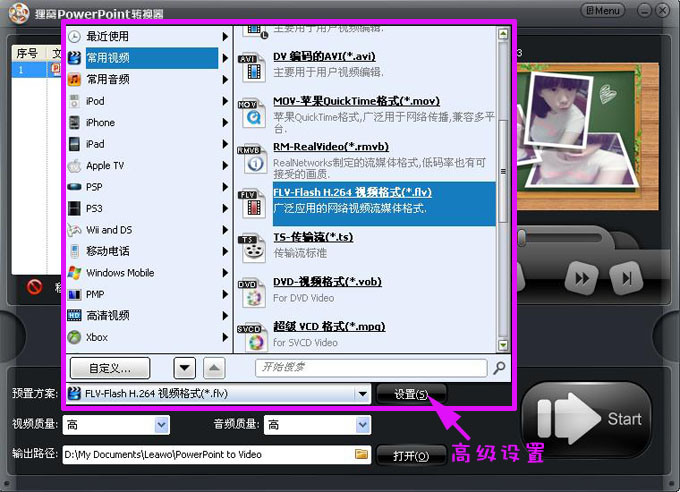This screenshot has height=492, width=680.
Task: Open the 音频质量 dropdown
Action: [363, 425]
